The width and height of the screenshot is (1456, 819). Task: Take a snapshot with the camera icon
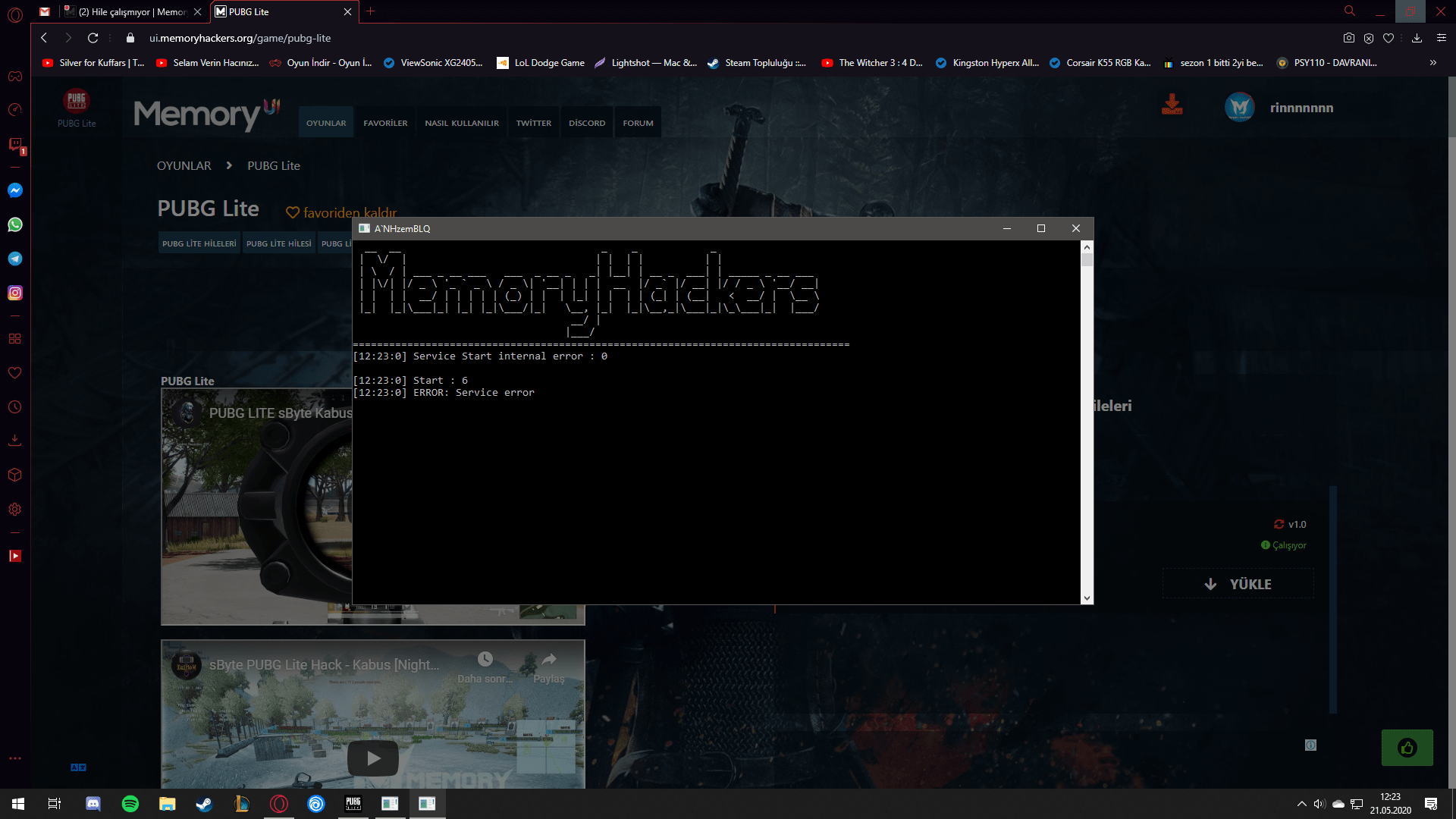pyautogui.click(x=1348, y=38)
